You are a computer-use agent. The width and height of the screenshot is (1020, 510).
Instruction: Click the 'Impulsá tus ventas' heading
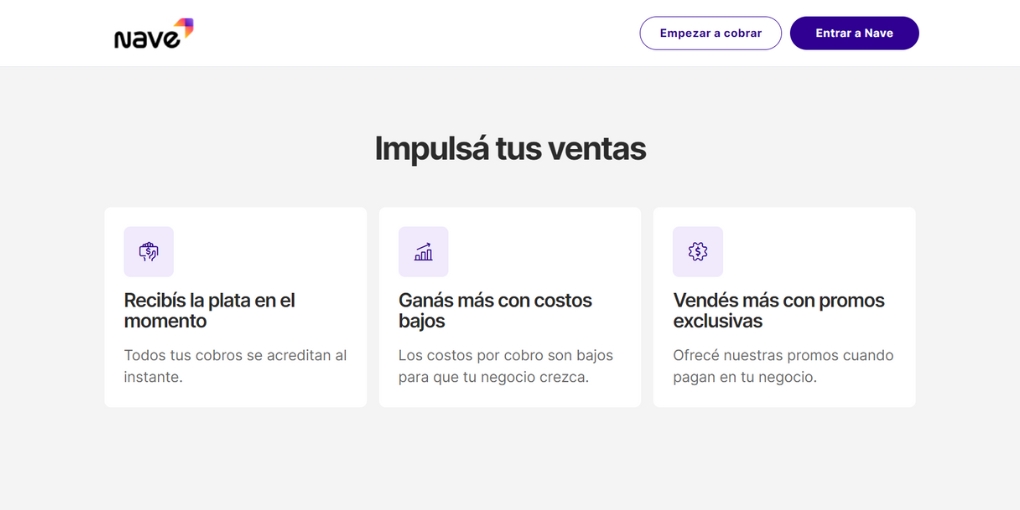coord(510,148)
